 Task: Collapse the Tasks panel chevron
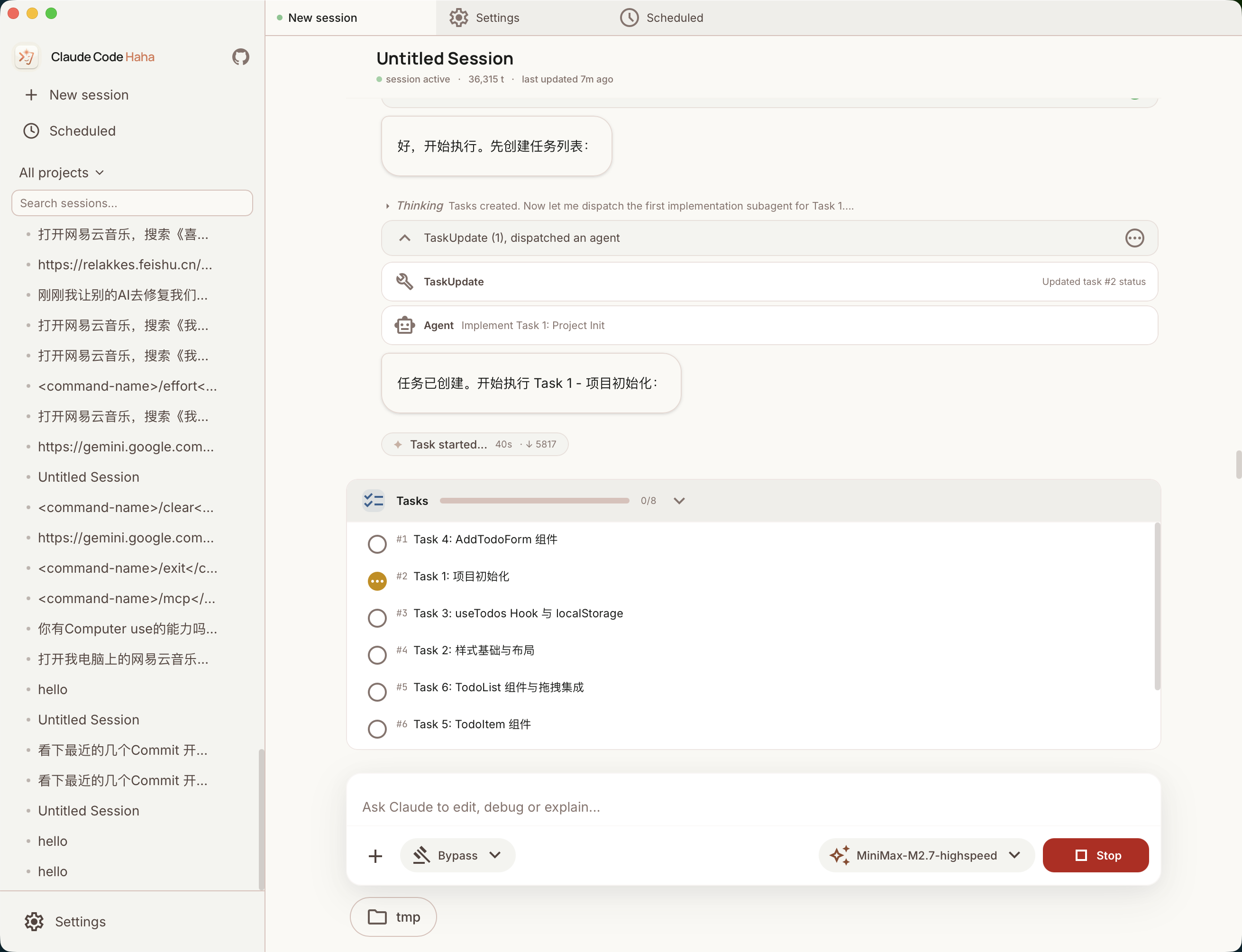[679, 501]
